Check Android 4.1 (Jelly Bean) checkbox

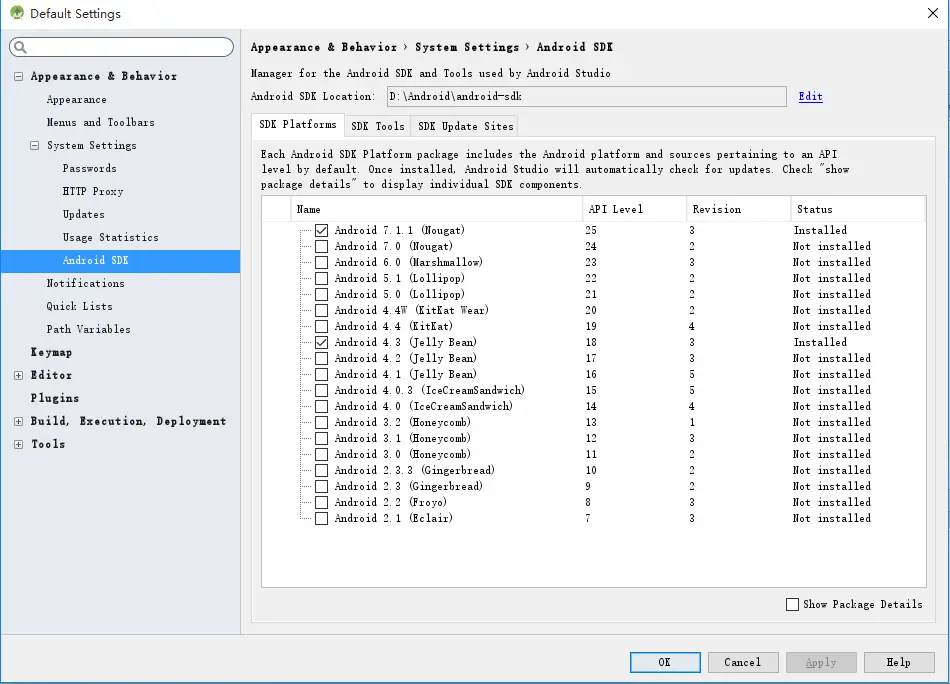[x=322, y=374]
